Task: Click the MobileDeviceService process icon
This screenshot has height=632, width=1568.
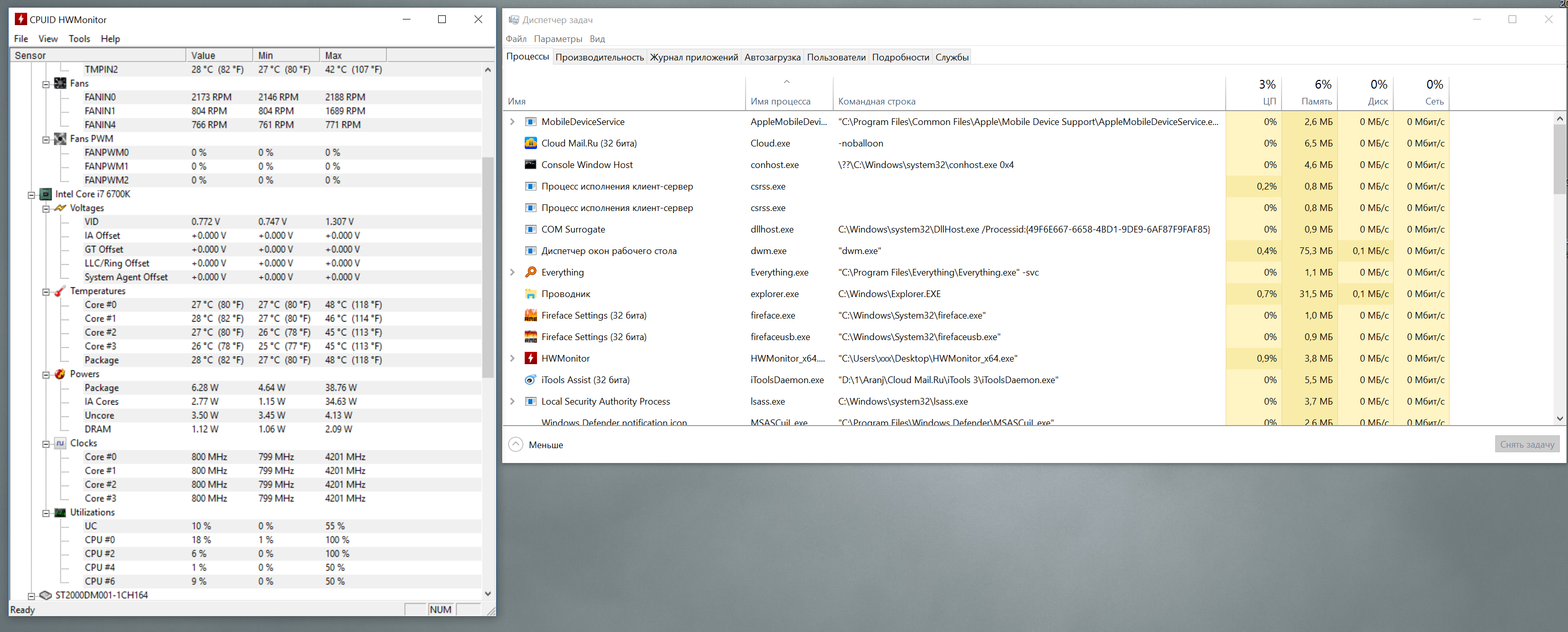Action: [x=530, y=122]
